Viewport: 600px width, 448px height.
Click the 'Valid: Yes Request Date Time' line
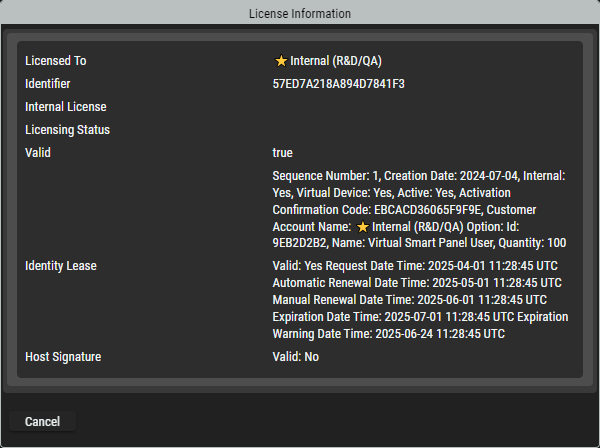415,266
